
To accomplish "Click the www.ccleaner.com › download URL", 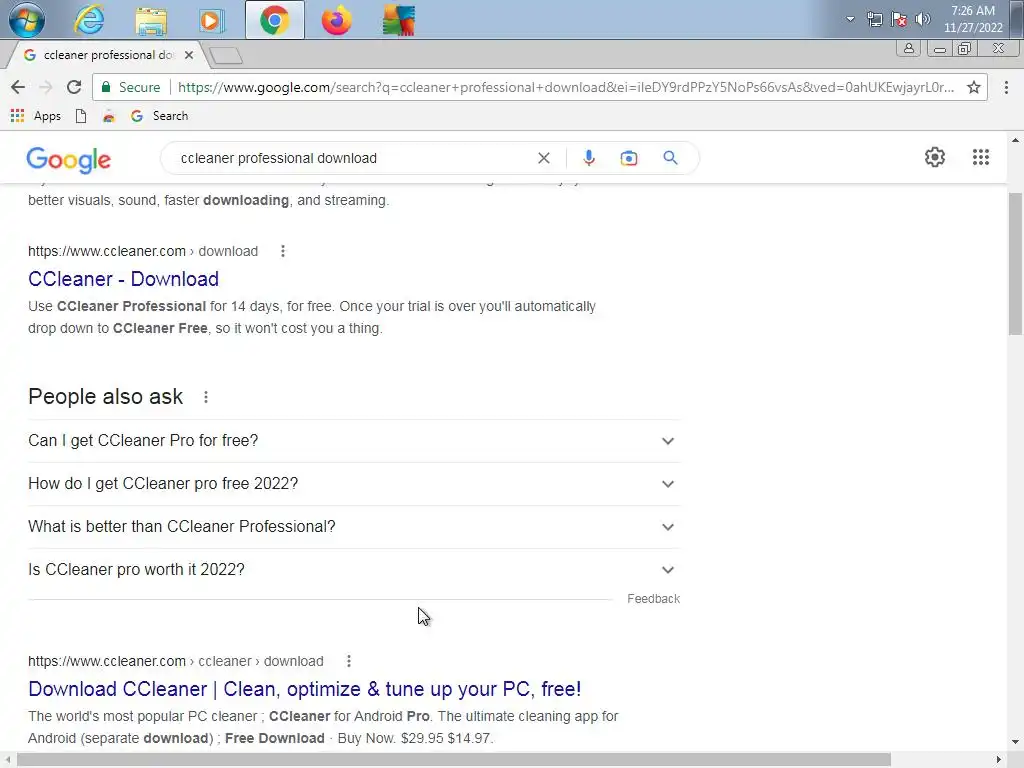I will tap(143, 251).
